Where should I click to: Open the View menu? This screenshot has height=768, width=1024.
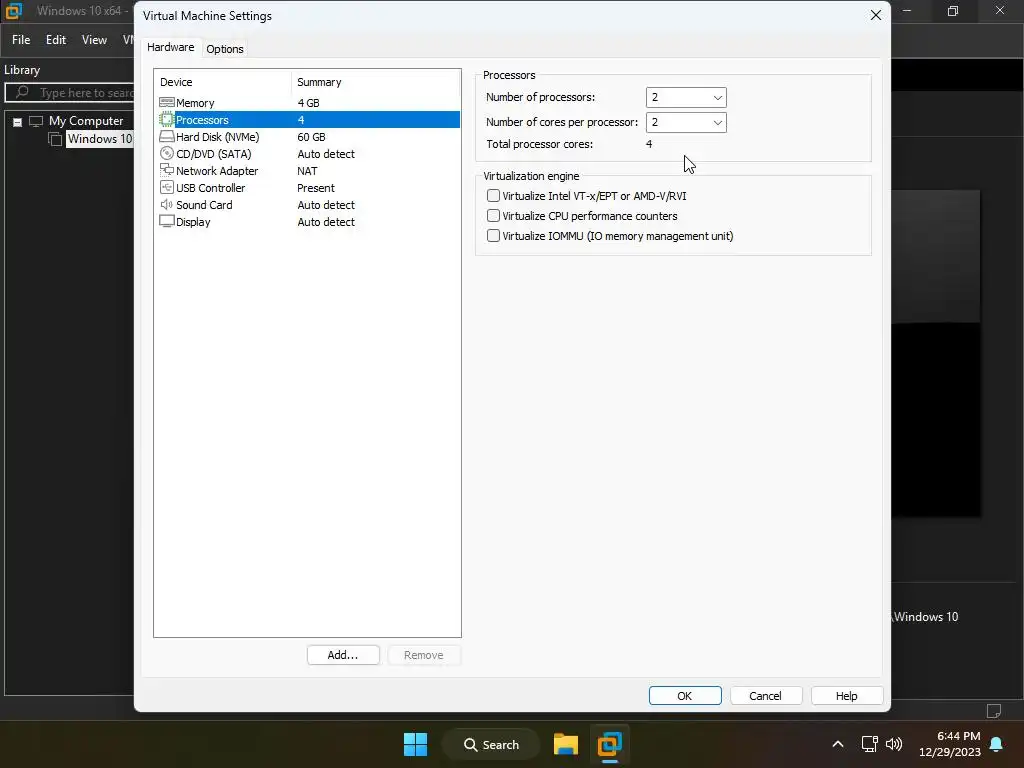pyautogui.click(x=94, y=40)
